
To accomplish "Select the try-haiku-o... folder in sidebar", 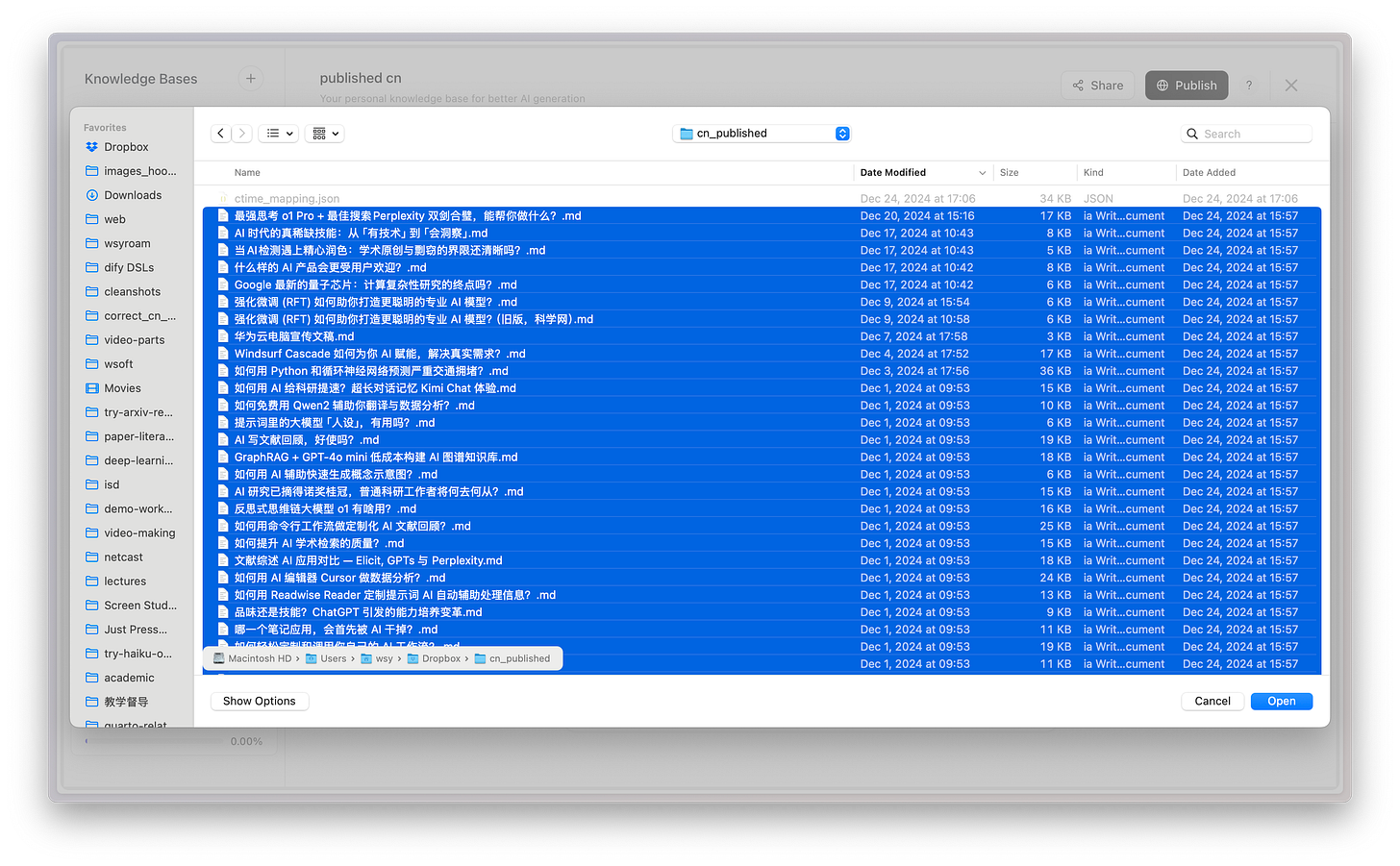I will [131, 654].
